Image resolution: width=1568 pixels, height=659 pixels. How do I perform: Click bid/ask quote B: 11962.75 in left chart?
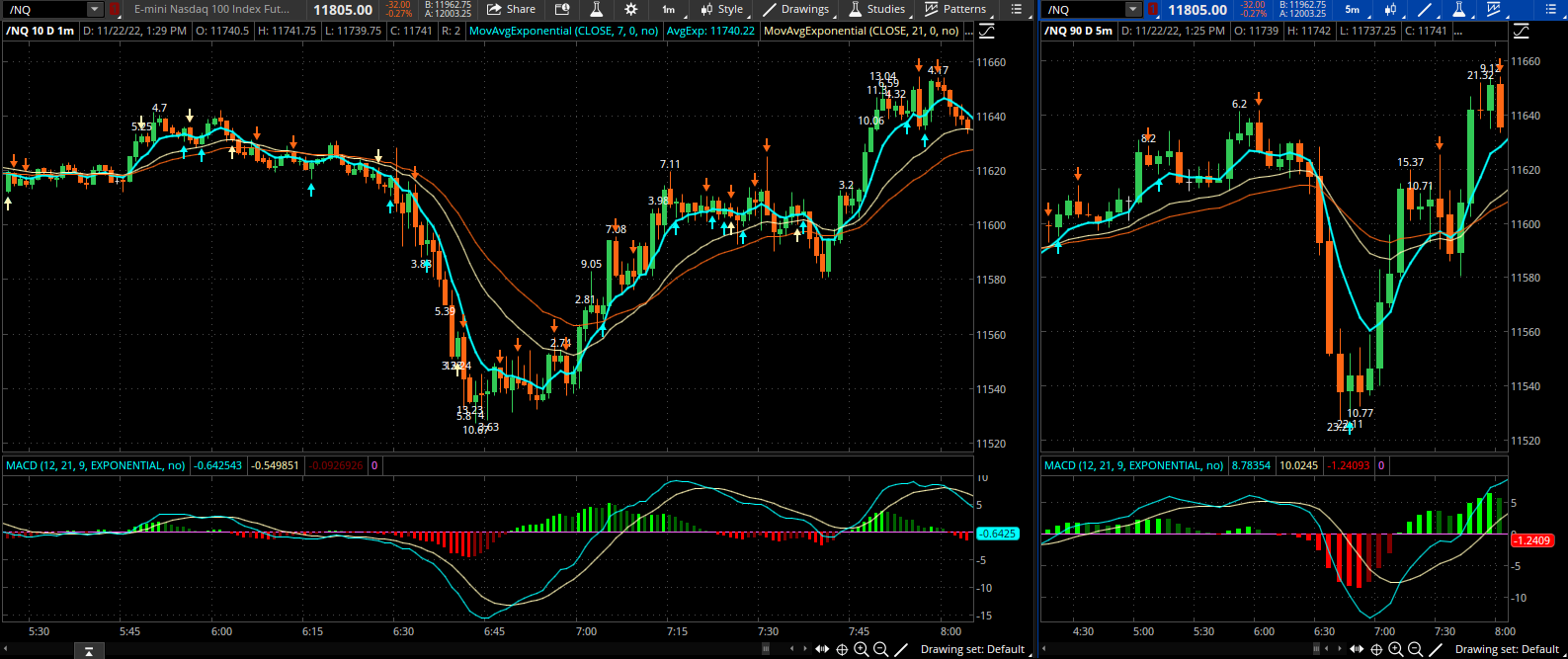click(448, 5)
